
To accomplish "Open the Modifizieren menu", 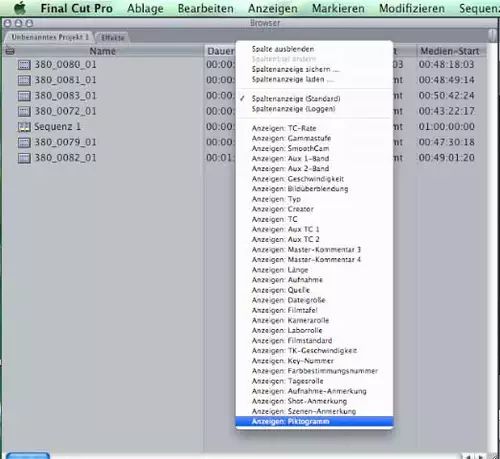I will (412, 8).
